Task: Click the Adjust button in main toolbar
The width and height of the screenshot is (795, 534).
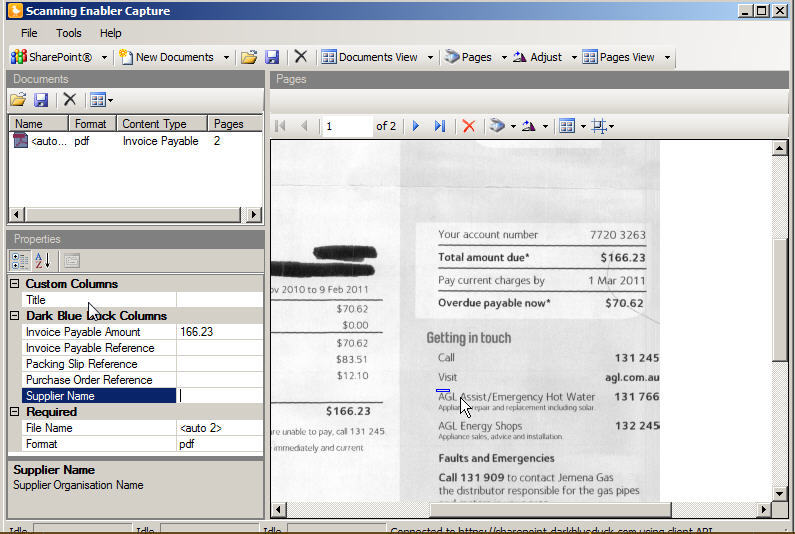Action: coord(537,57)
